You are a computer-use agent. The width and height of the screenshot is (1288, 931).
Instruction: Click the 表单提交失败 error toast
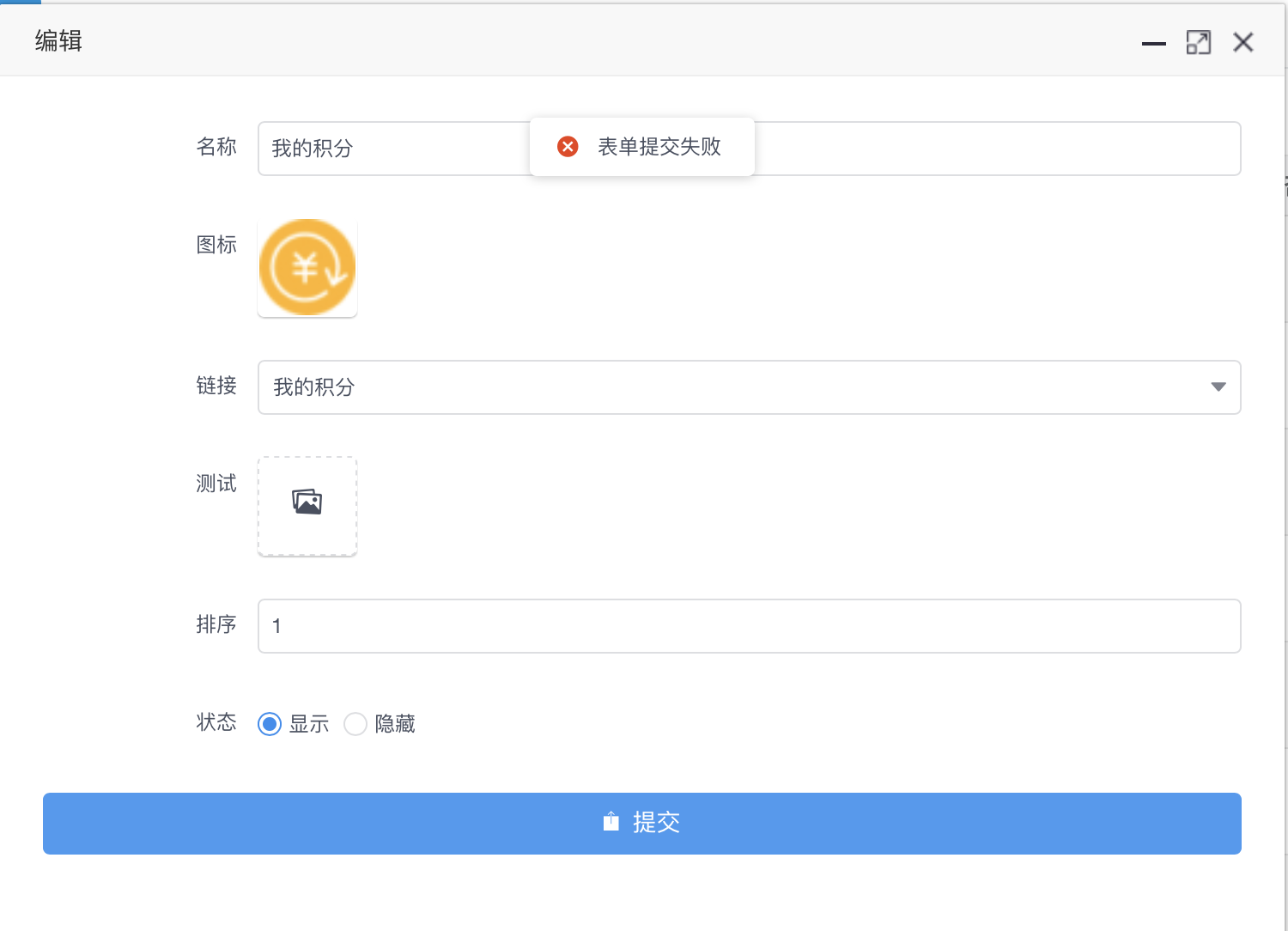[x=642, y=147]
